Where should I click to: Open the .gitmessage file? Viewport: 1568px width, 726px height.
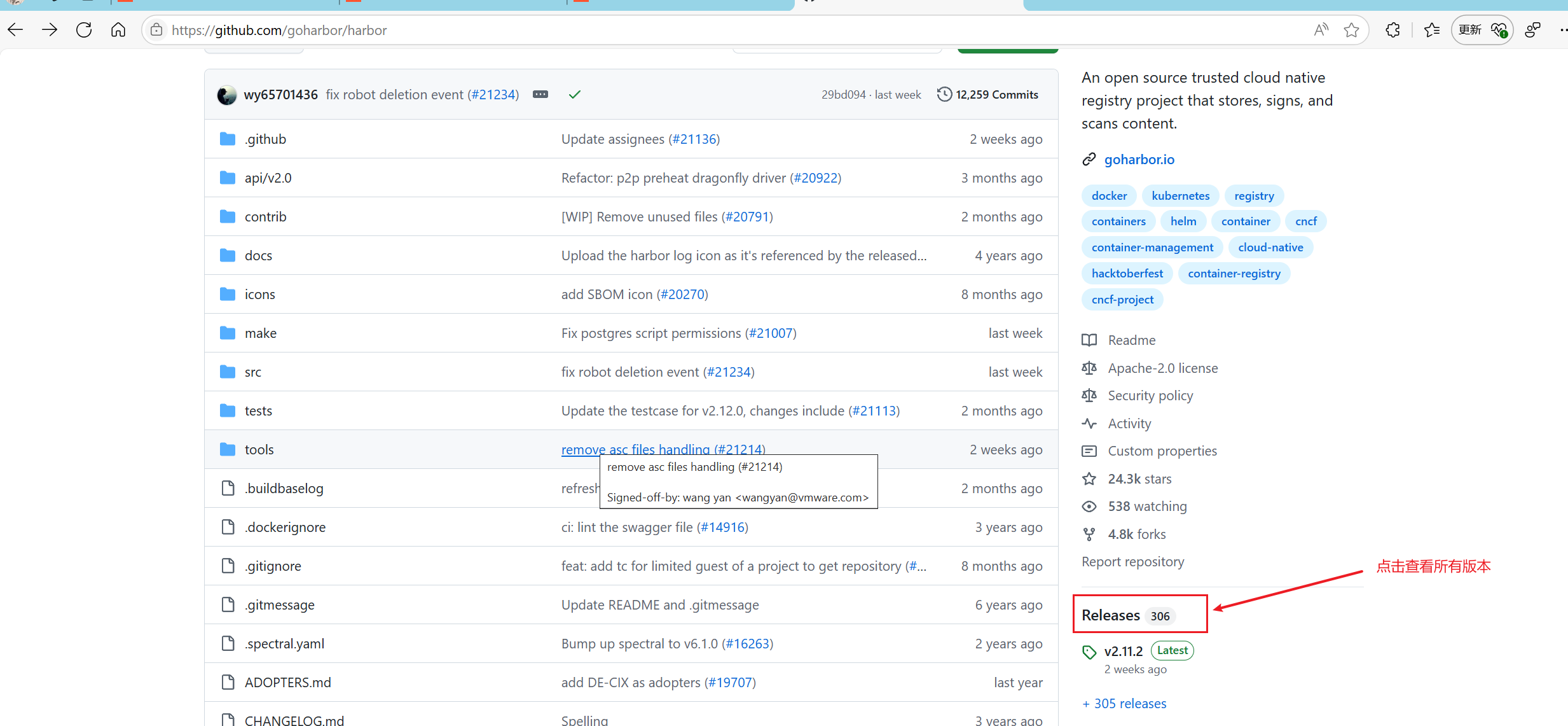click(x=280, y=605)
